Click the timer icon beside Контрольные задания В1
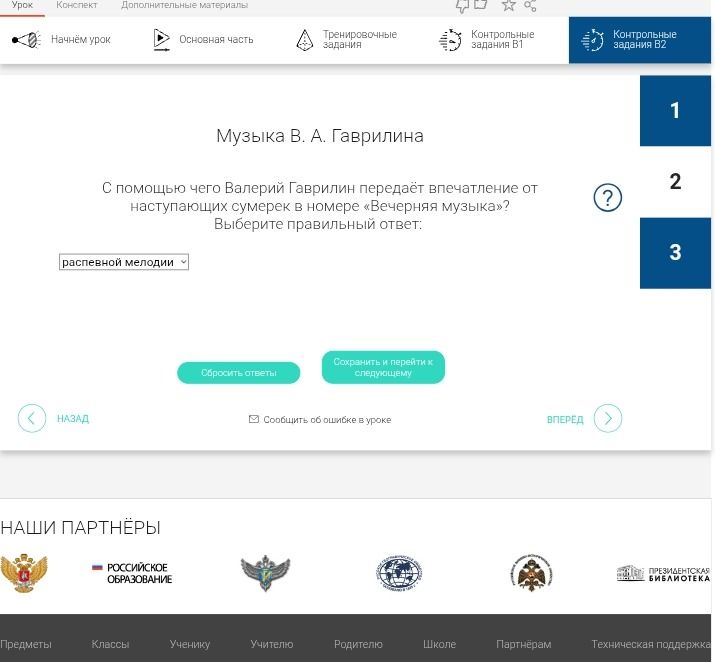 pos(450,40)
